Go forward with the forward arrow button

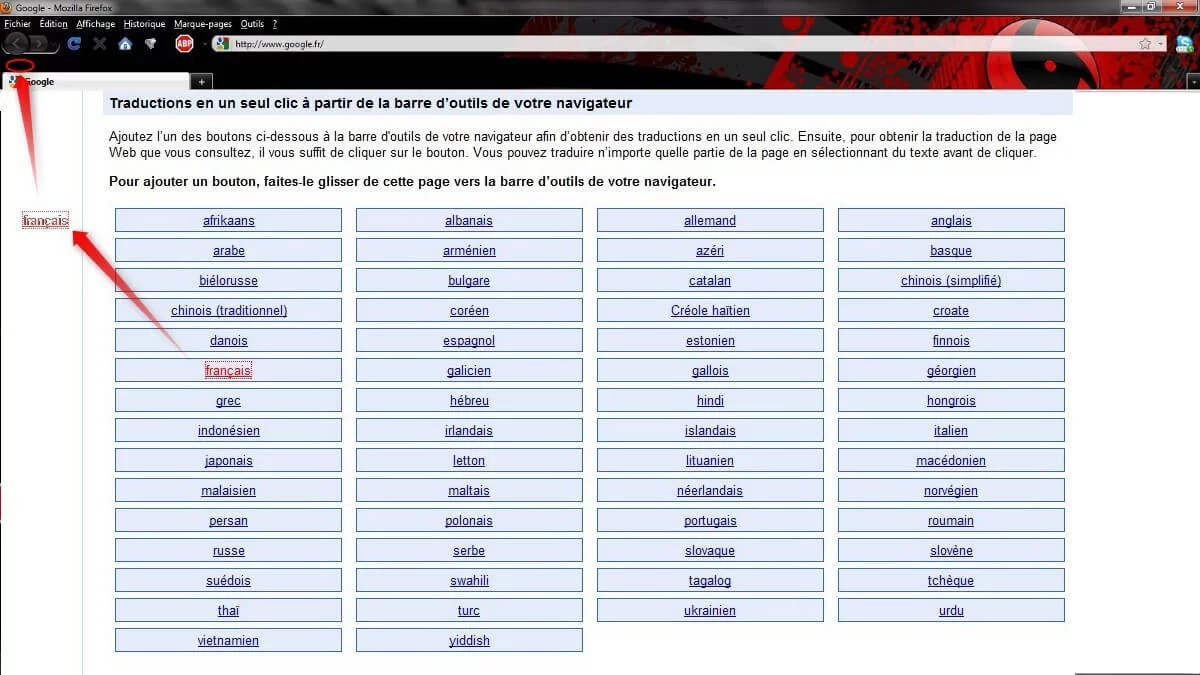pyautogui.click(x=40, y=44)
